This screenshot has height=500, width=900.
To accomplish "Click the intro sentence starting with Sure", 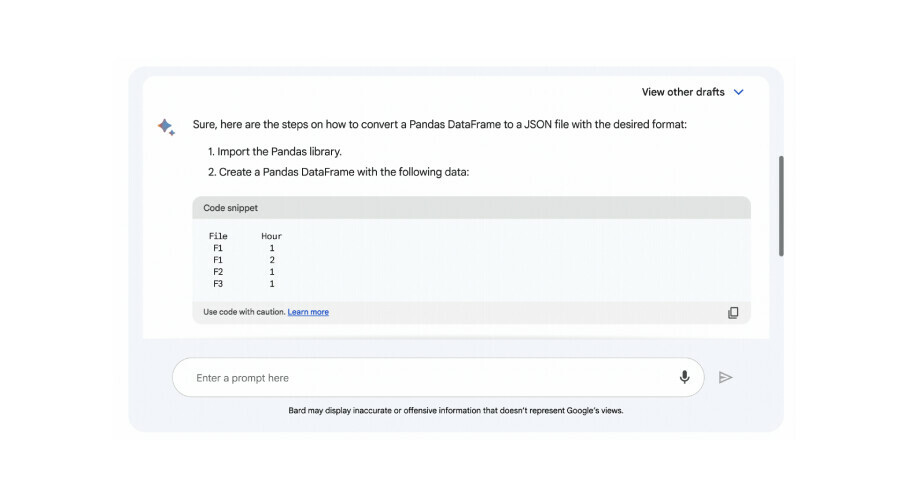I will coord(440,126).
